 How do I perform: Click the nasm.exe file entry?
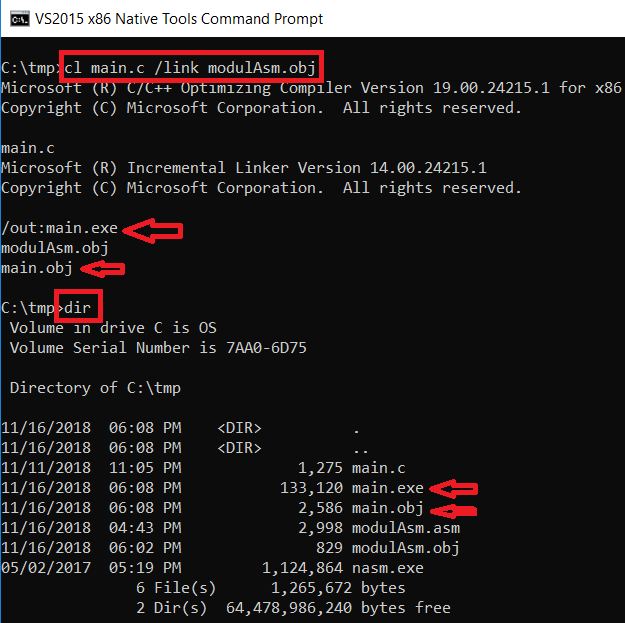pos(388,568)
